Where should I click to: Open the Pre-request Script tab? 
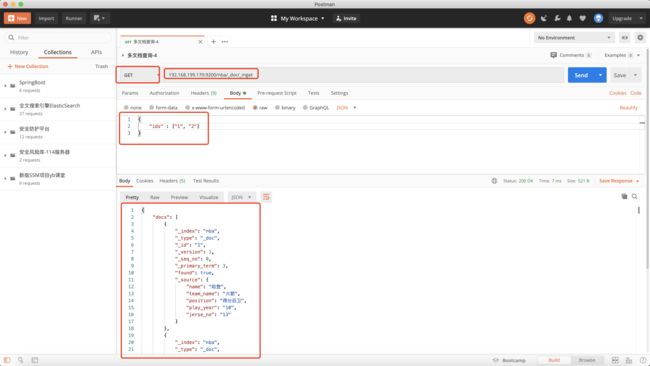[x=276, y=93]
